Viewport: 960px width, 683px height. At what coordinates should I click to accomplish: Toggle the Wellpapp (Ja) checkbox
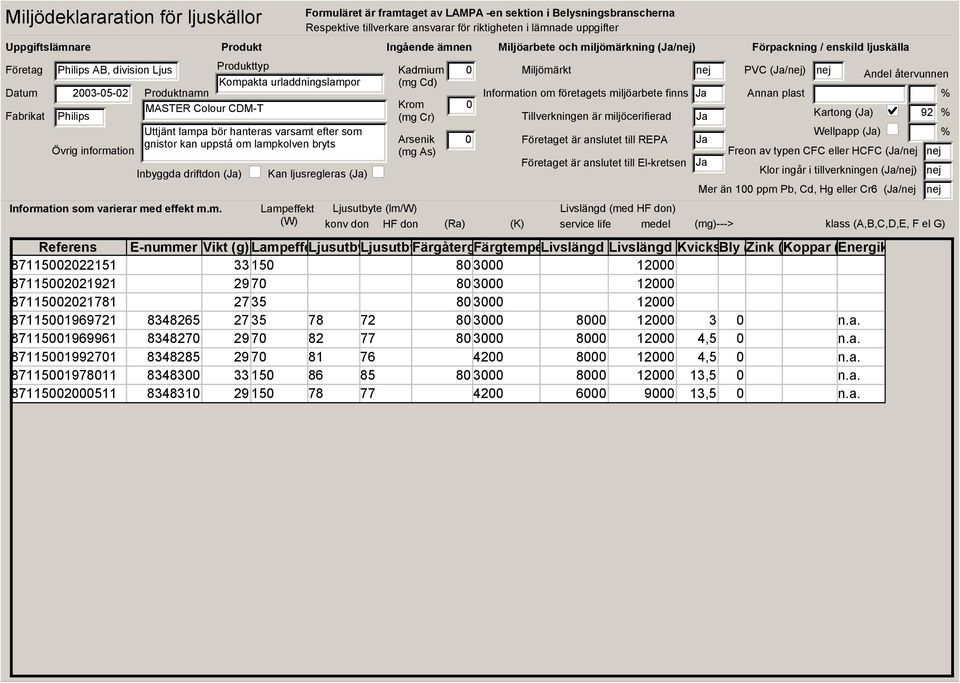(893, 130)
